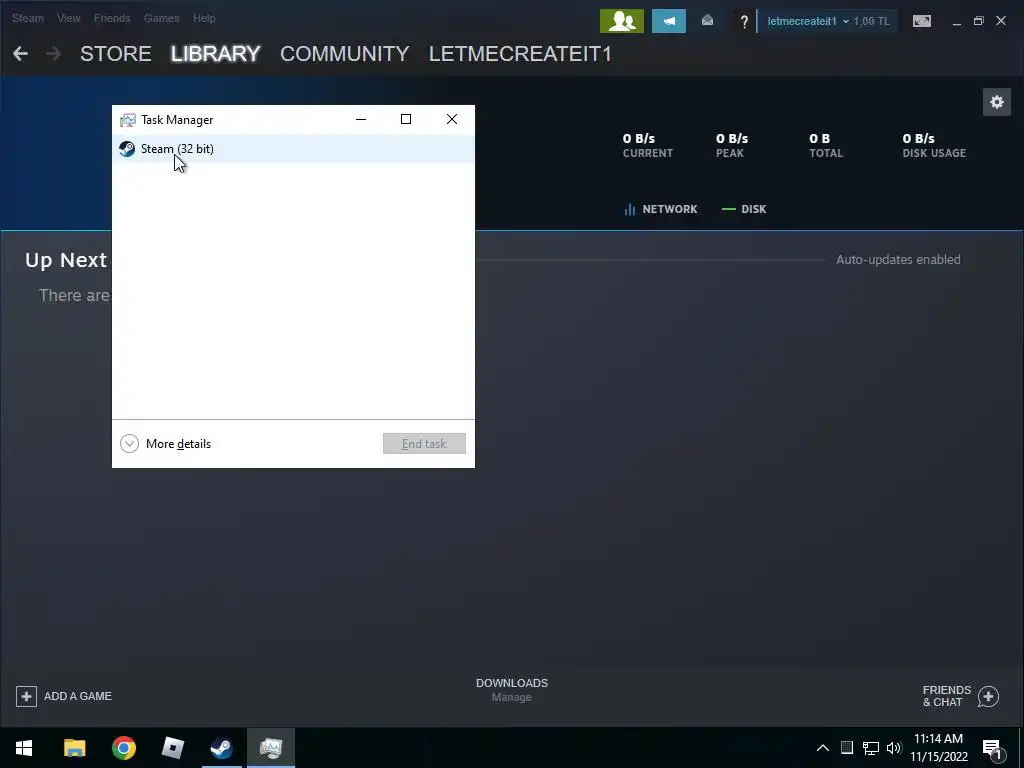Click the Steam taskbar icon
The image size is (1024, 768).
tap(221, 748)
